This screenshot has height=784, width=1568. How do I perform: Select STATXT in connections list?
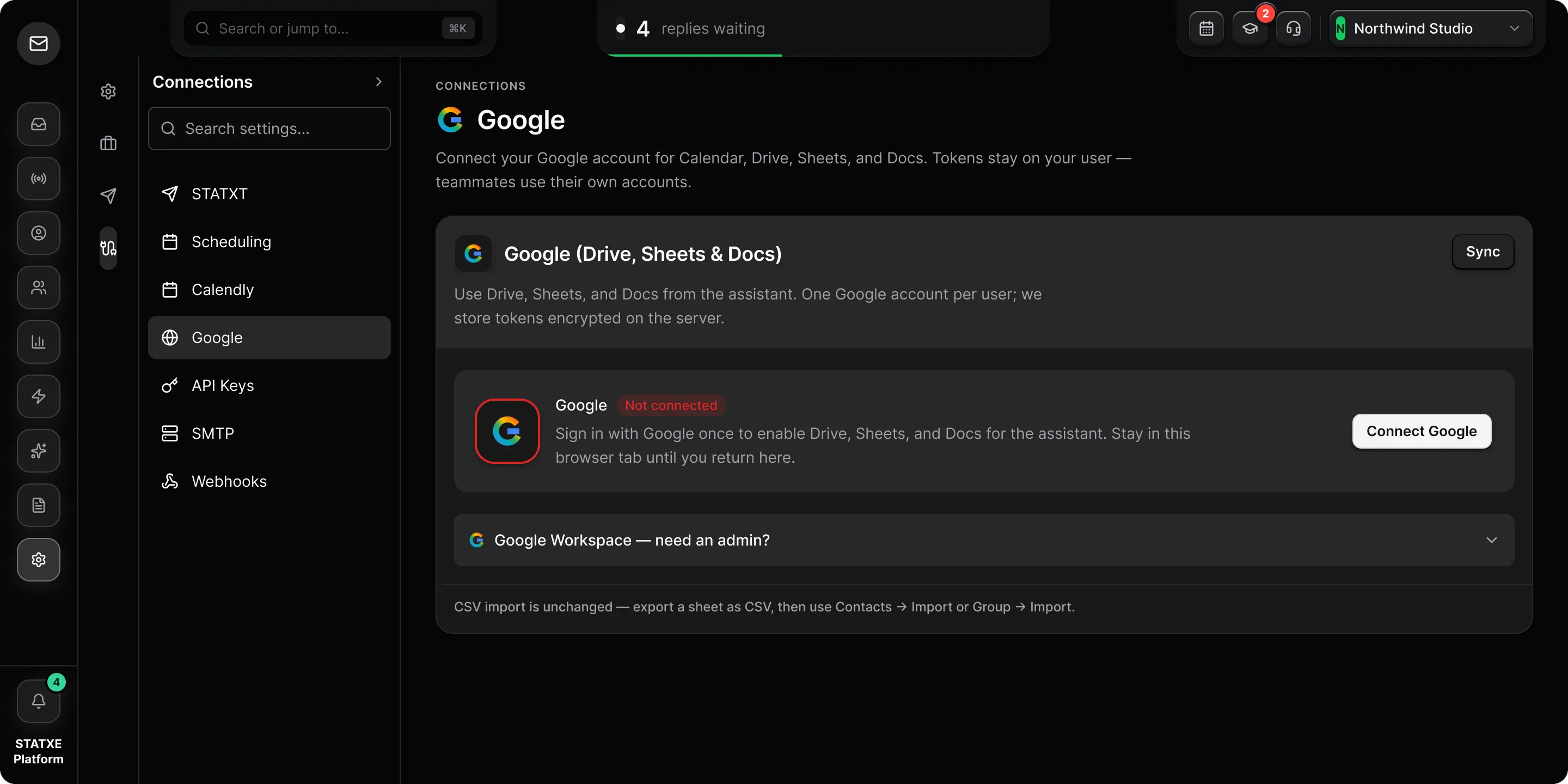(x=269, y=194)
